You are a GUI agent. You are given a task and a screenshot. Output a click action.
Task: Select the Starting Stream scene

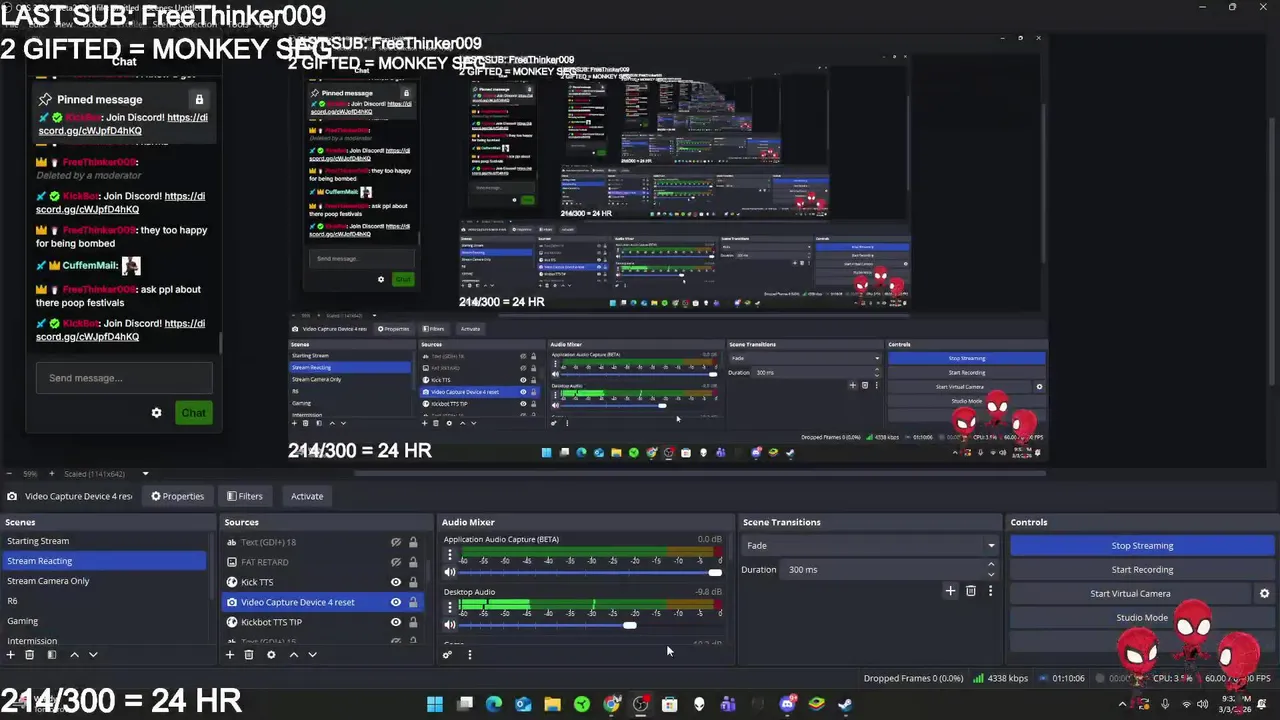click(104, 541)
